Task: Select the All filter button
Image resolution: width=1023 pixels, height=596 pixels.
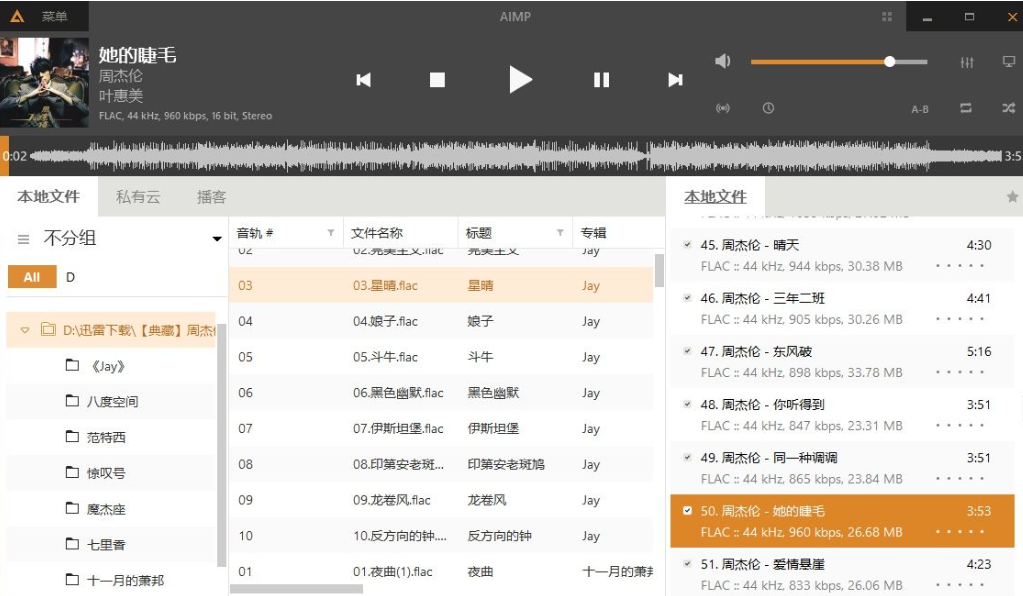Action: click(32, 277)
